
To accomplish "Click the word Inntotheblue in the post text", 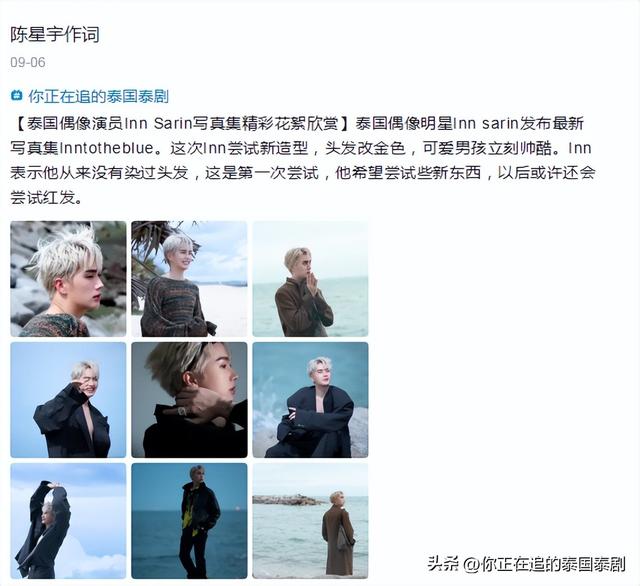I will [x=107, y=148].
